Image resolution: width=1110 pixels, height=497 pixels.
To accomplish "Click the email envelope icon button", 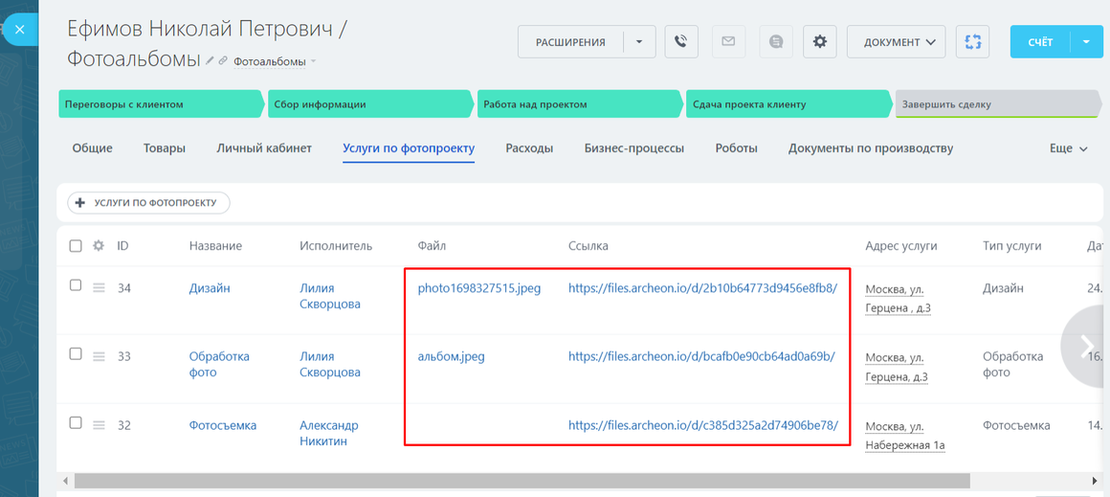I will click(728, 42).
